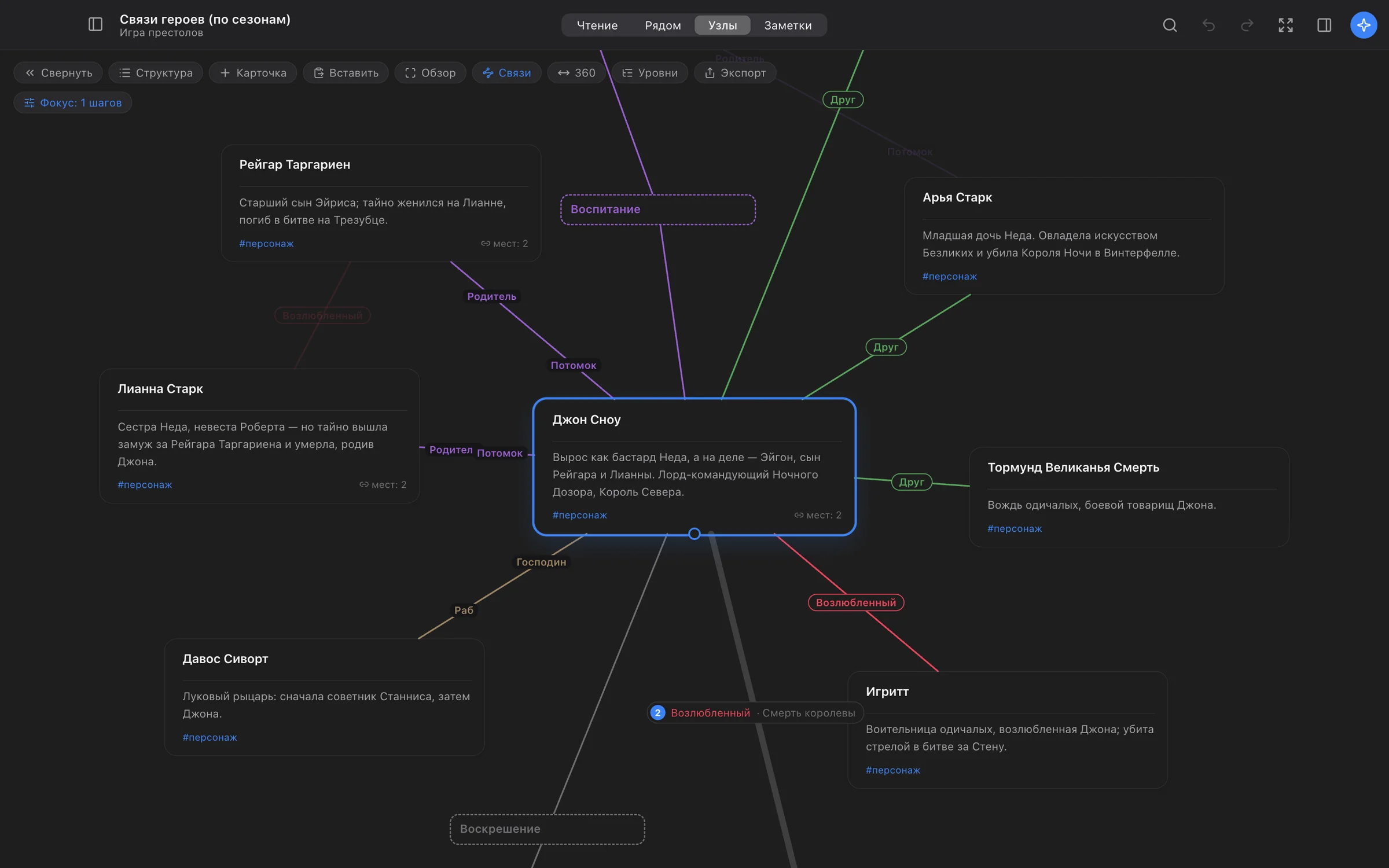
Task: Click the Господин edge label
Action: pyautogui.click(x=541, y=562)
